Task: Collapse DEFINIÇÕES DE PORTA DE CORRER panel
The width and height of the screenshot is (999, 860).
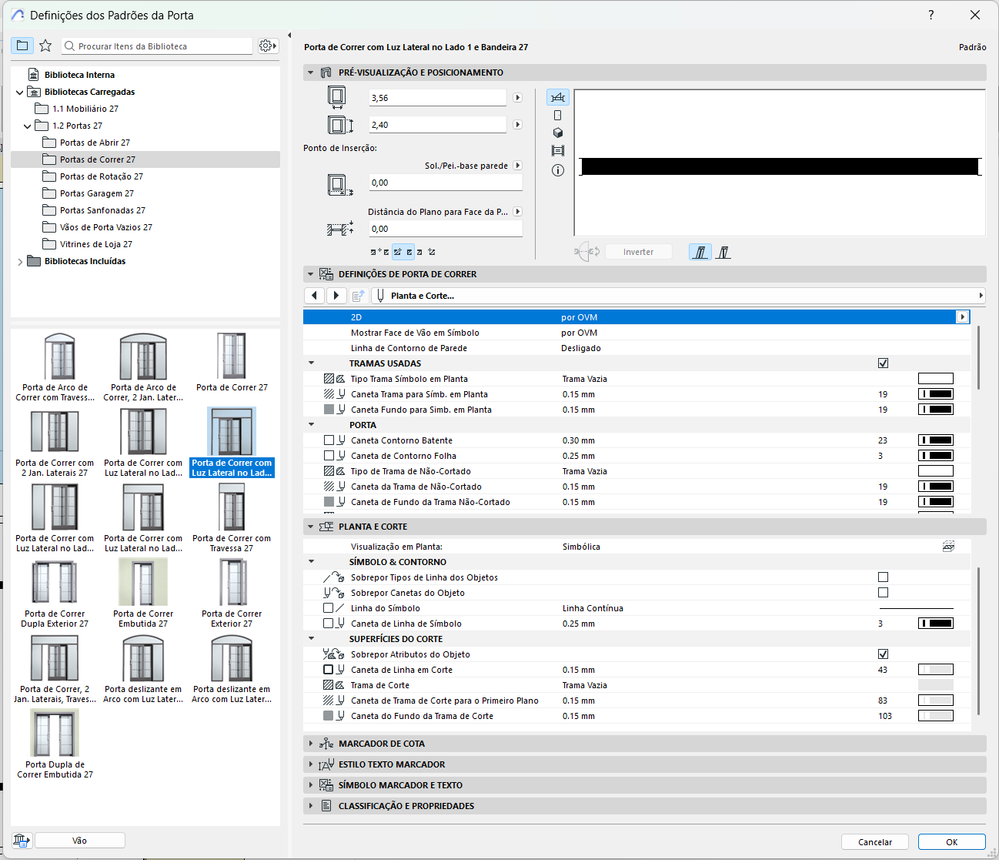Action: [x=311, y=274]
